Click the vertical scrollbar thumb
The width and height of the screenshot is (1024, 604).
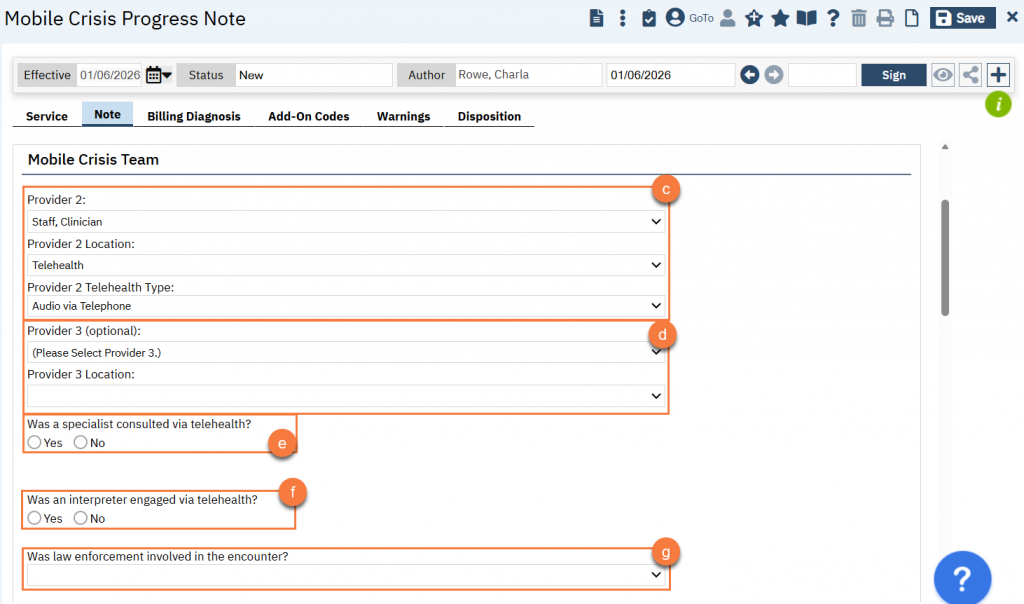coord(945,257)
